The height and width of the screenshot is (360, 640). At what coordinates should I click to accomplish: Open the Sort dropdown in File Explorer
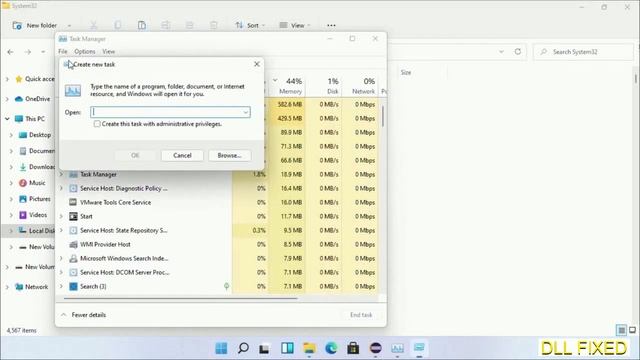[x=250, y=25]
